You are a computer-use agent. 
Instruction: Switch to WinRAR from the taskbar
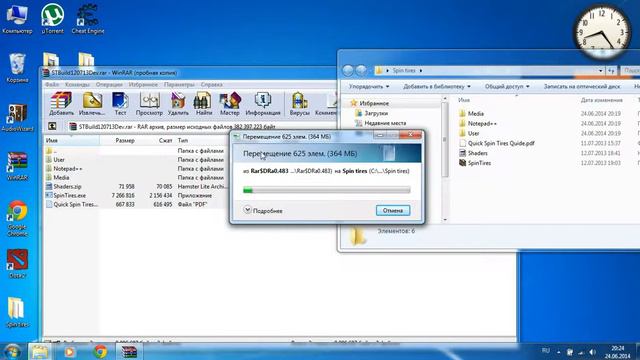coord(129,351)
